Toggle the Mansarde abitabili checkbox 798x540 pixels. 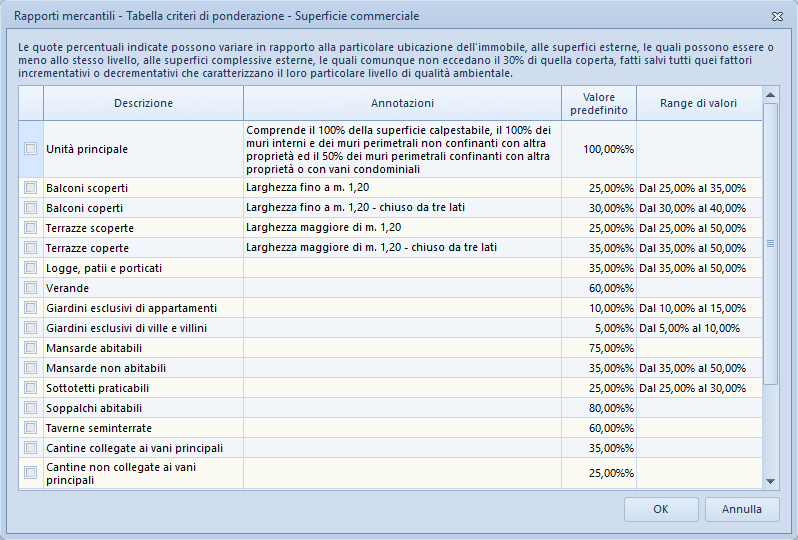click(31, 348)
